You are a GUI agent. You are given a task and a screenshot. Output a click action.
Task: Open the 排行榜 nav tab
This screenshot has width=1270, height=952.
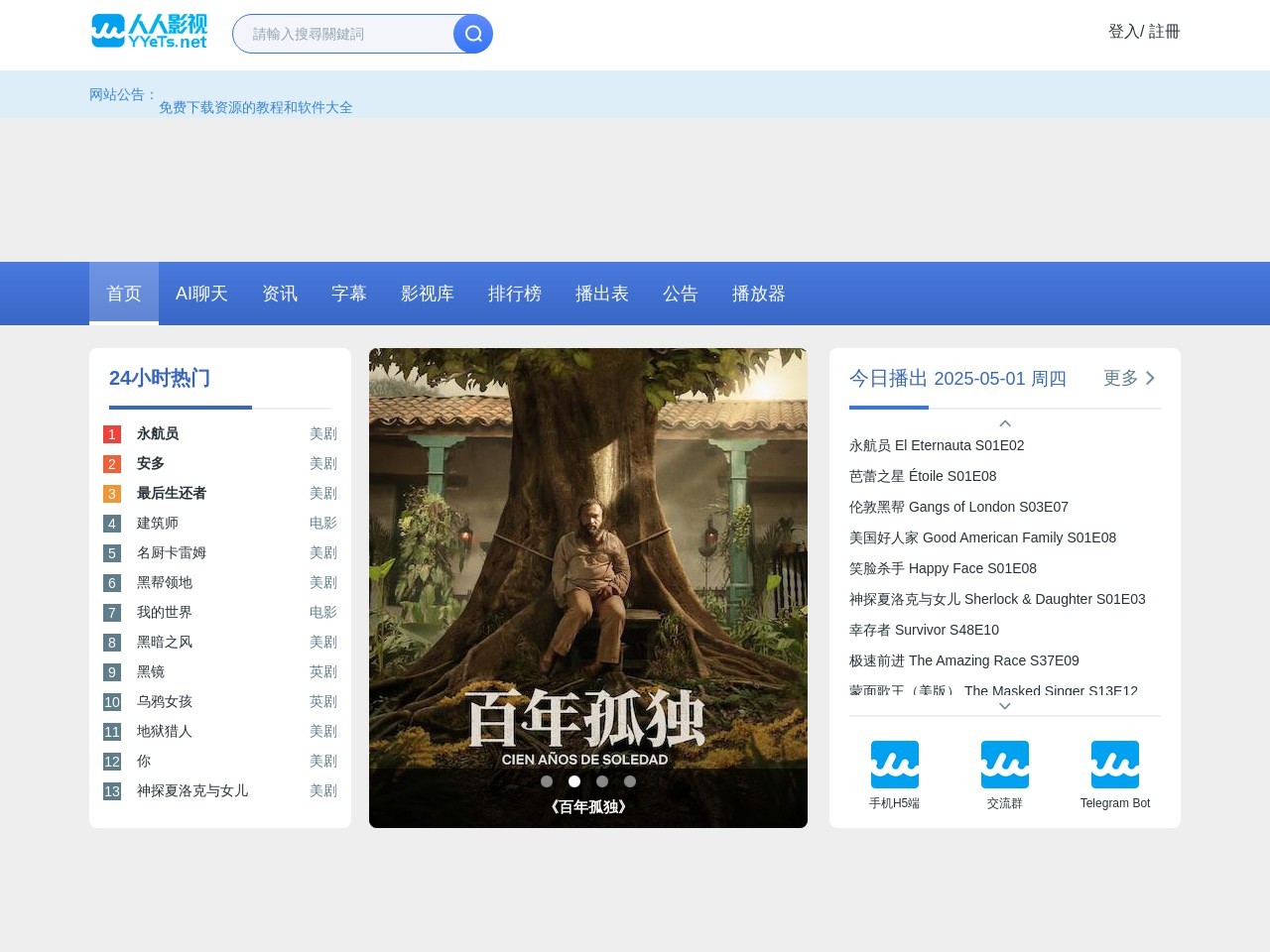pos(515,294)
